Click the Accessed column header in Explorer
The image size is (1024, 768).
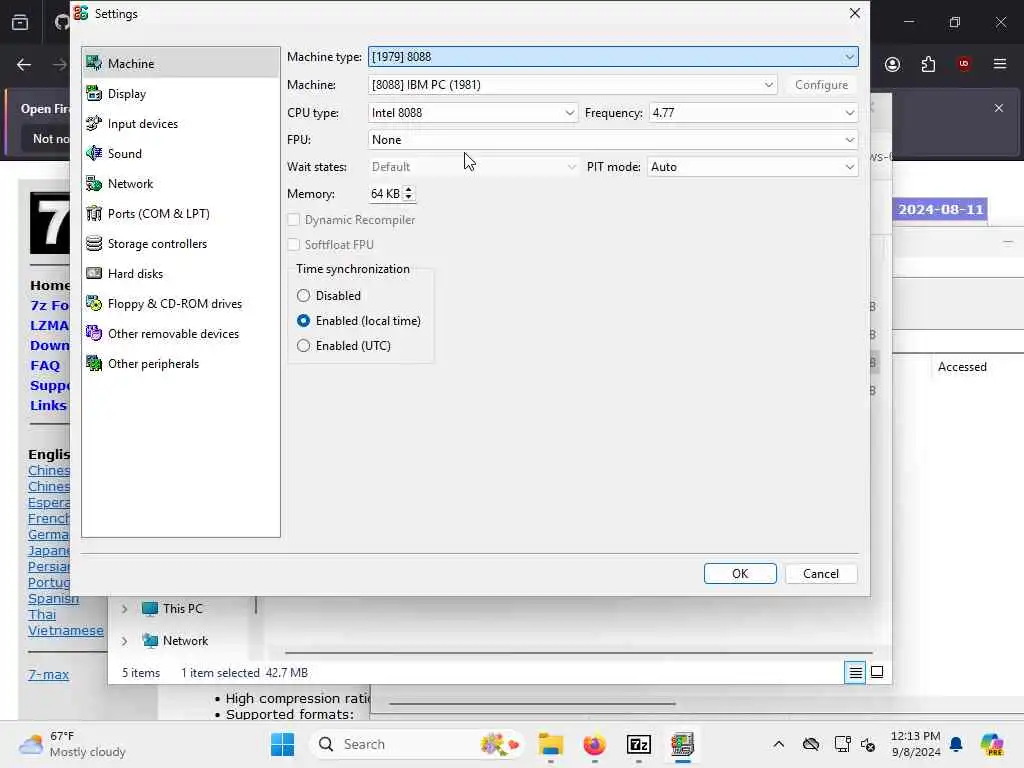[962, 367]
